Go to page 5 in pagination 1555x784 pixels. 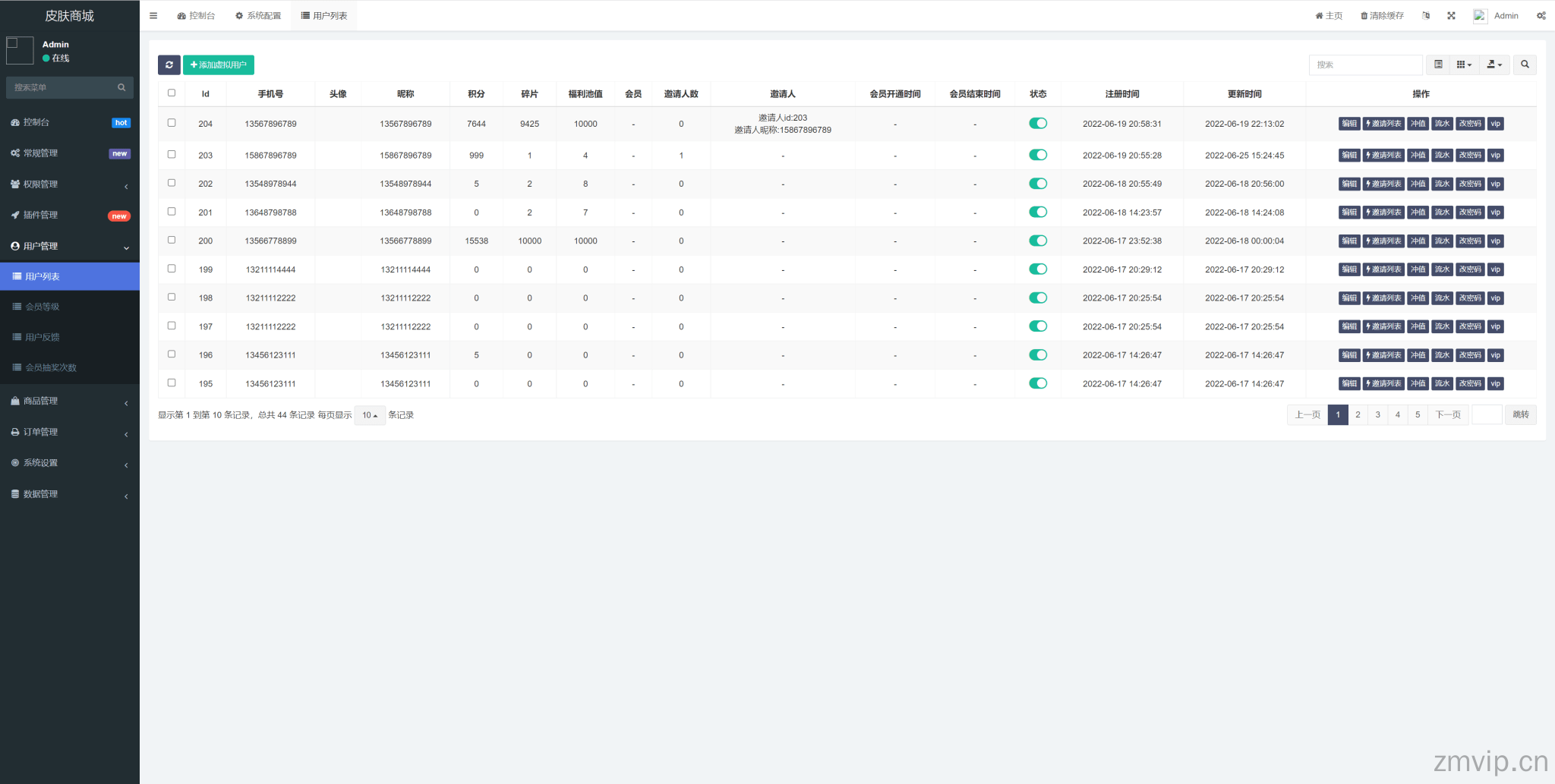(1417, 414)
